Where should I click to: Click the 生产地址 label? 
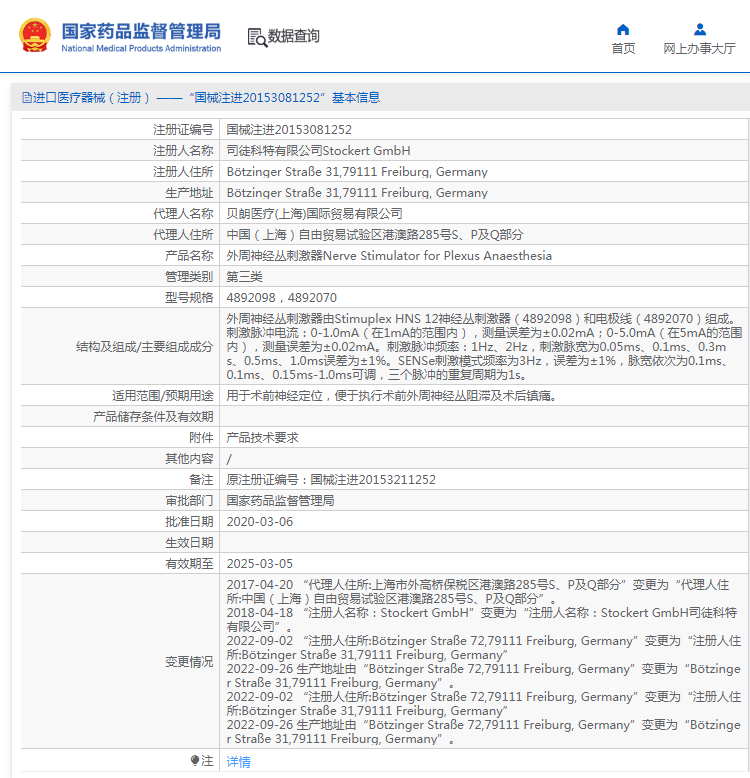pyautogui.click(x=189, y=193)
